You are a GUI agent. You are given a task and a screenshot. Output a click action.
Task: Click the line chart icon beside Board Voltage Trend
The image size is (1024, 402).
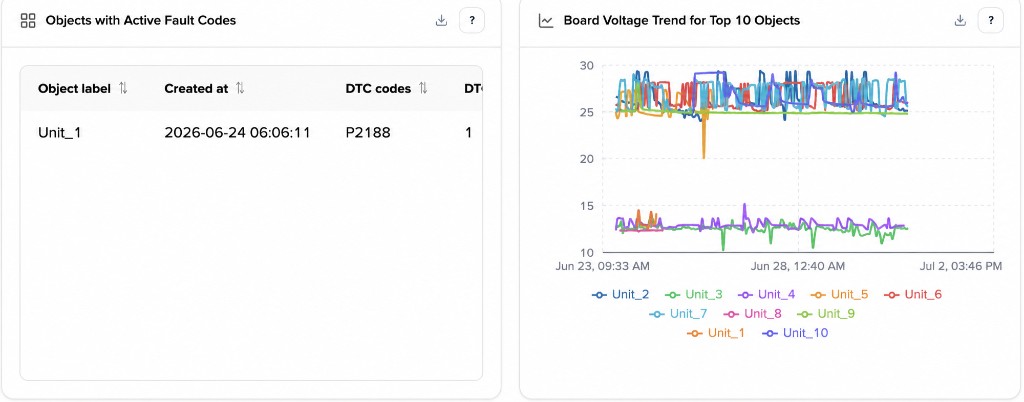[x=546, y=20]
